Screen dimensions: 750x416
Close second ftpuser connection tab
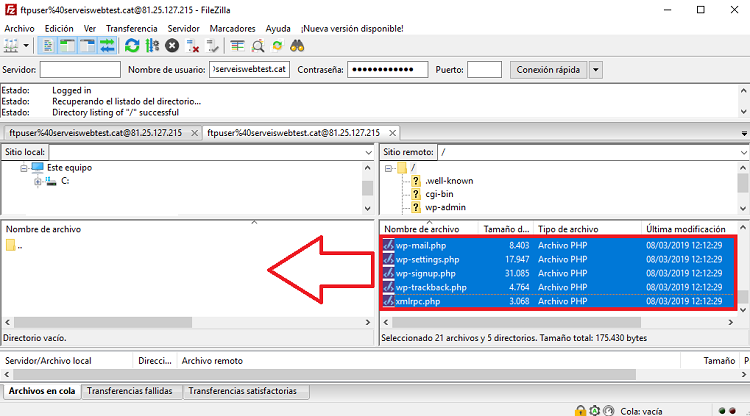coord(392,133)
